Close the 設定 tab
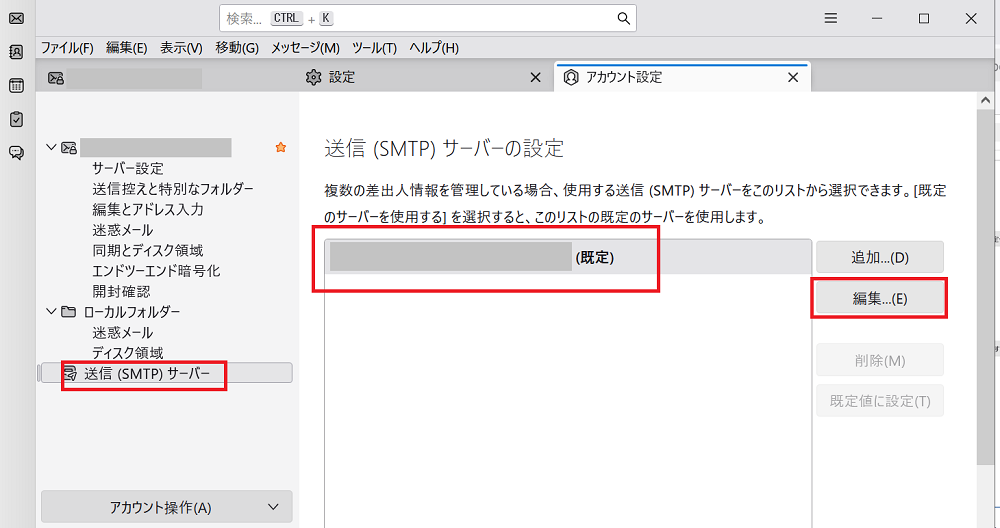Viewport: 1000px width, 528px height. (535, 77)
